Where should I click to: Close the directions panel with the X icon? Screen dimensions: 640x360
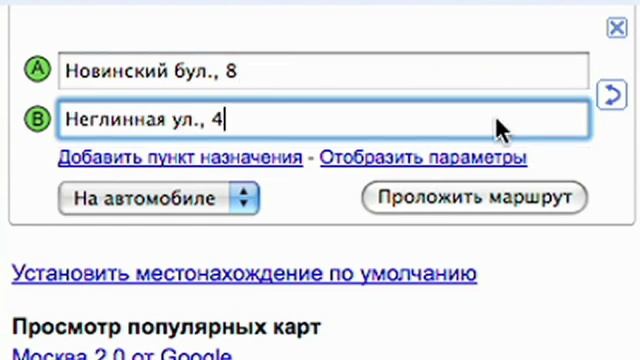tap(617, 28)
